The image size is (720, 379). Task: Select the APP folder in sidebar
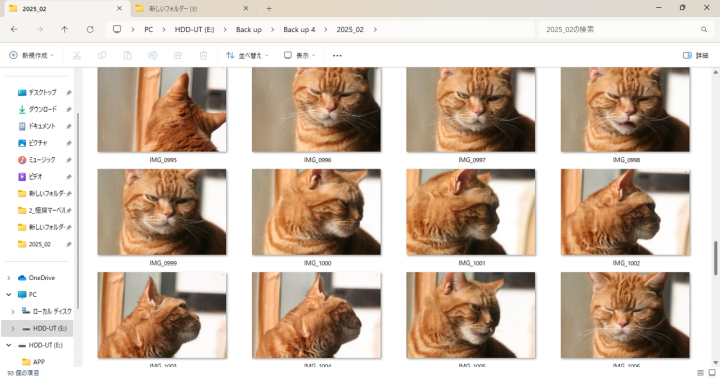[39, 362]
